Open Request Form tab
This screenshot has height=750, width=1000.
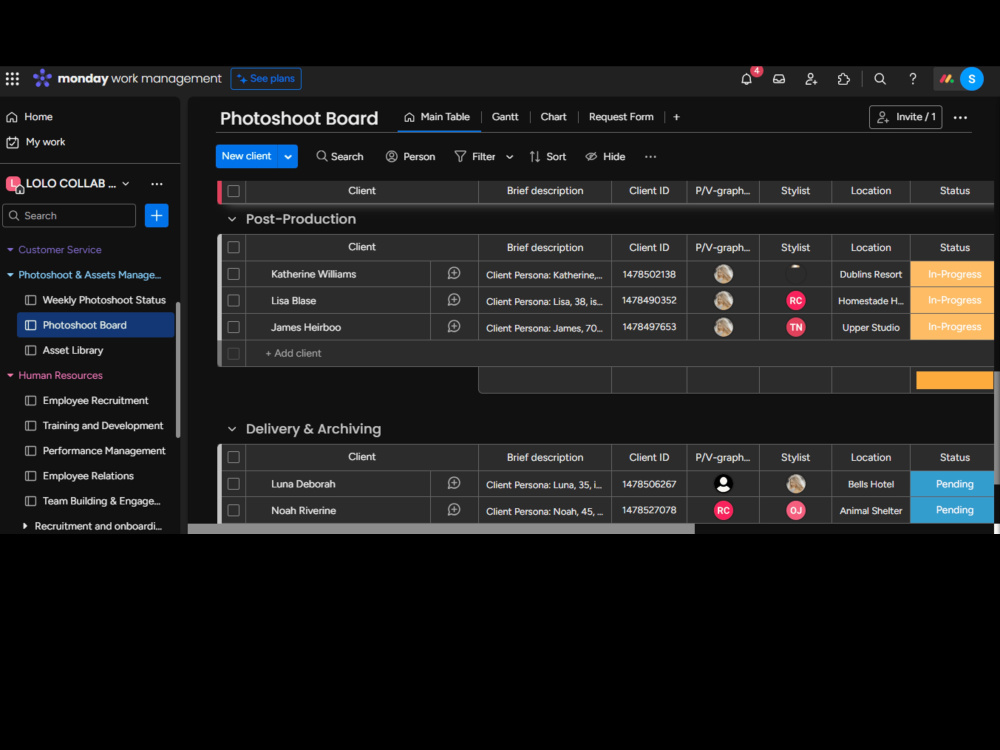point(621,117)
